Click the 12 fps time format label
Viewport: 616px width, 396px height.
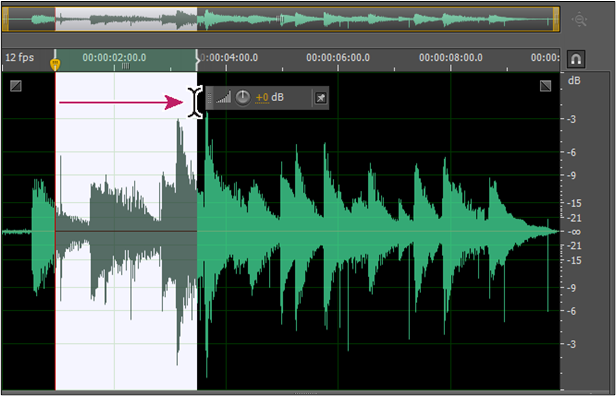(20, 58)
